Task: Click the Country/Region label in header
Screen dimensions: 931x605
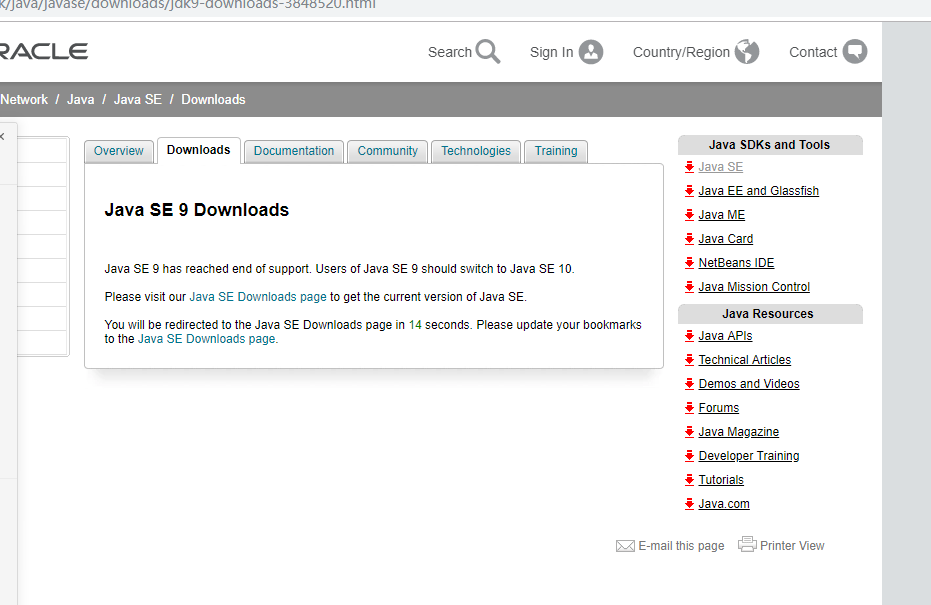Action: pos(681,52)
